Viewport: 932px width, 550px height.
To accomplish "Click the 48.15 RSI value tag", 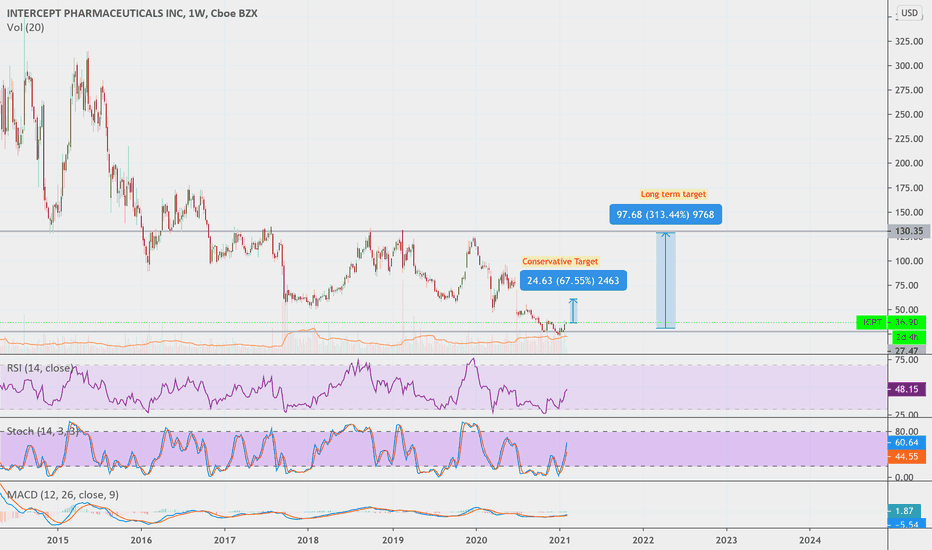I will coord(906,389).
